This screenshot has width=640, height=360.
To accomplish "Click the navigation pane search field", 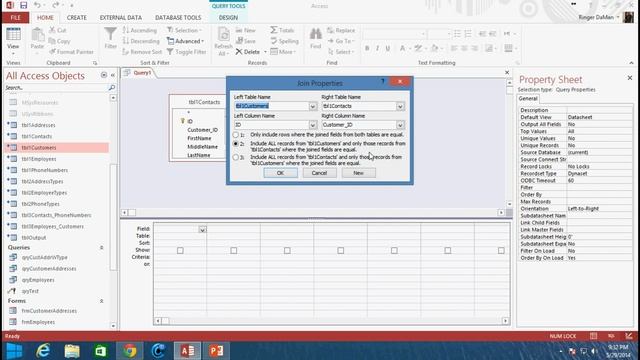I will point(56,88).
